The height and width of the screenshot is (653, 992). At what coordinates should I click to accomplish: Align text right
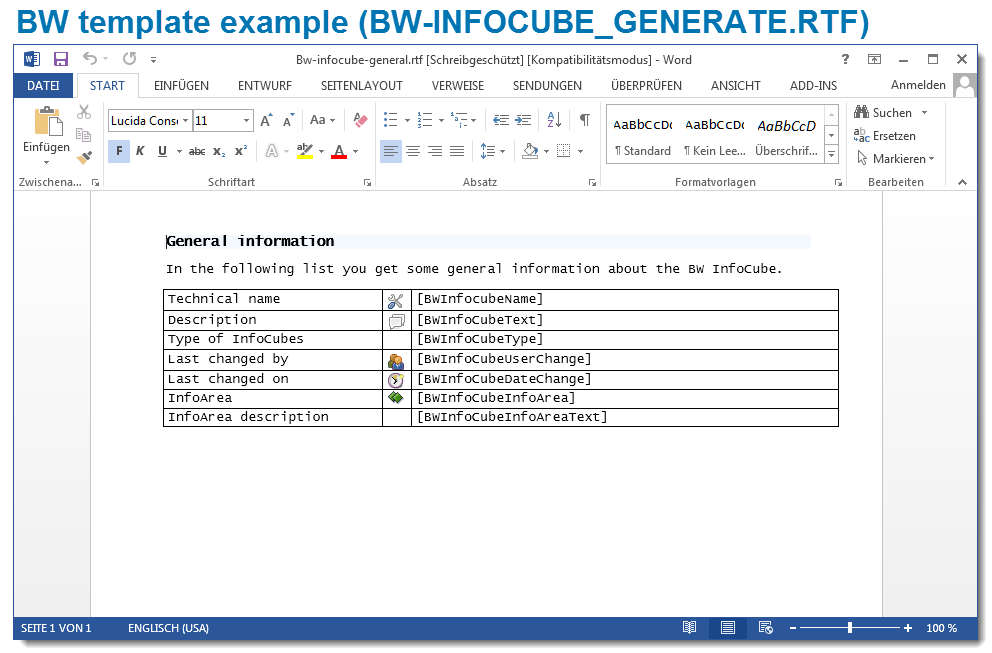(435, 152)
